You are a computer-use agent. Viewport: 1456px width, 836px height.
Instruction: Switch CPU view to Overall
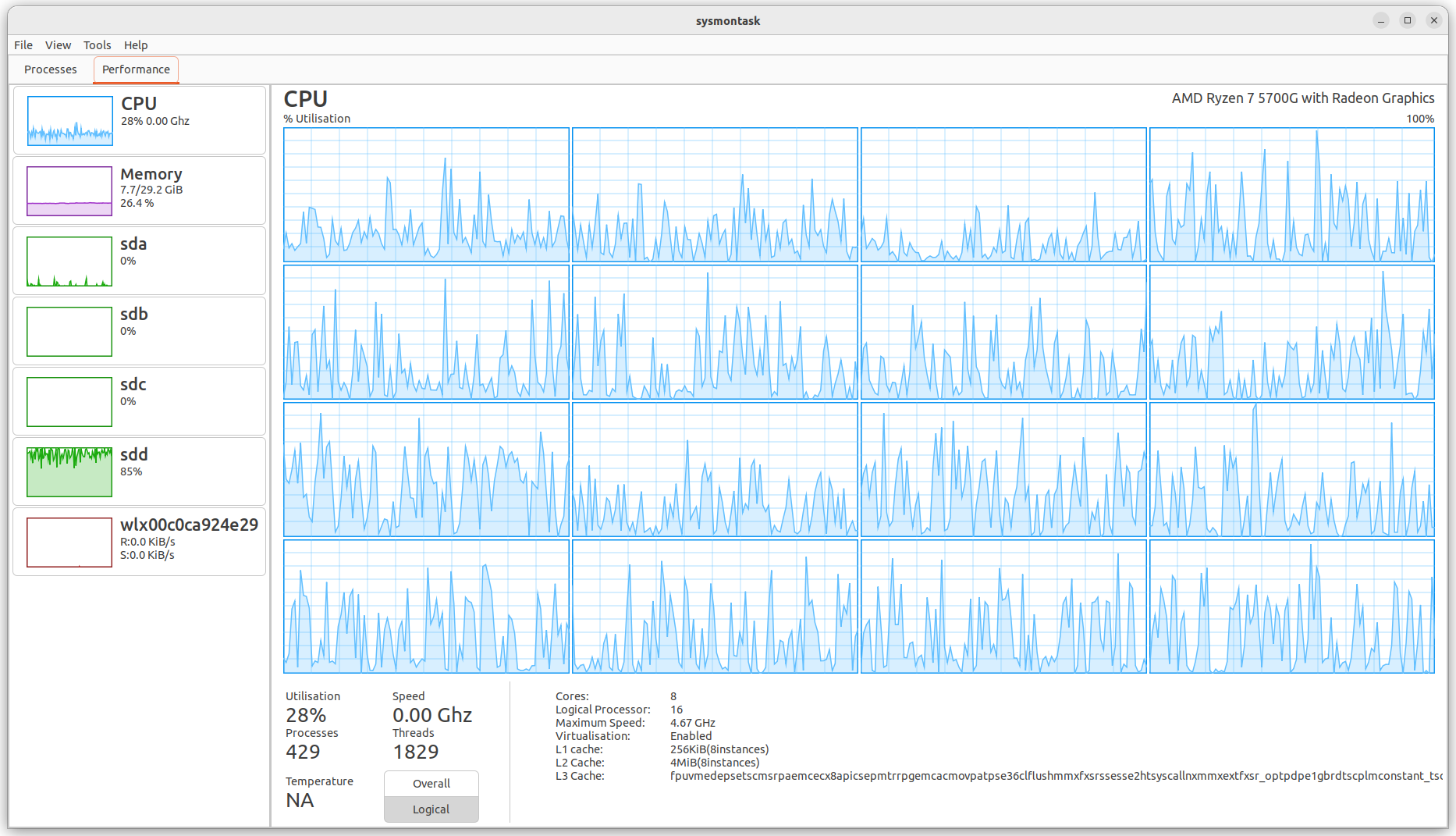pyautogui.click(x=431, y=783)
